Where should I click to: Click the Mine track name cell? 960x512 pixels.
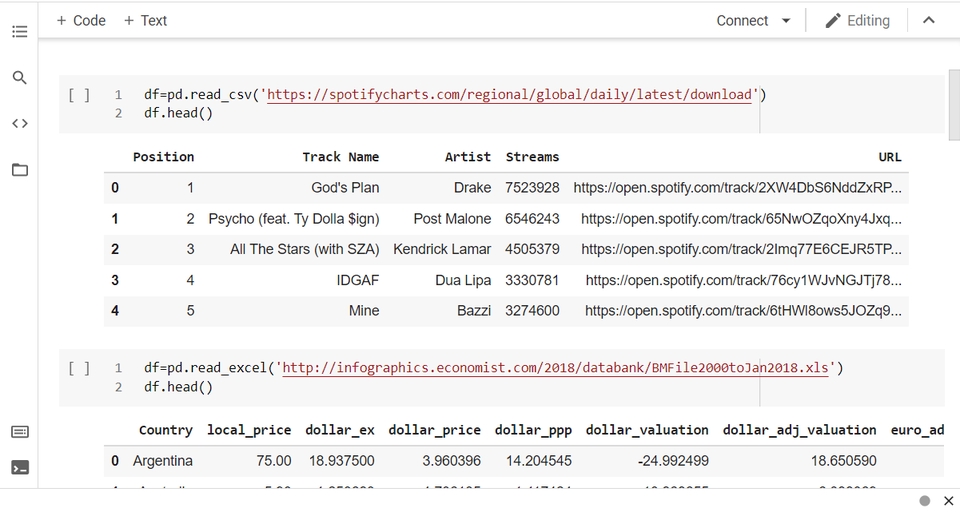click(364, 311)
